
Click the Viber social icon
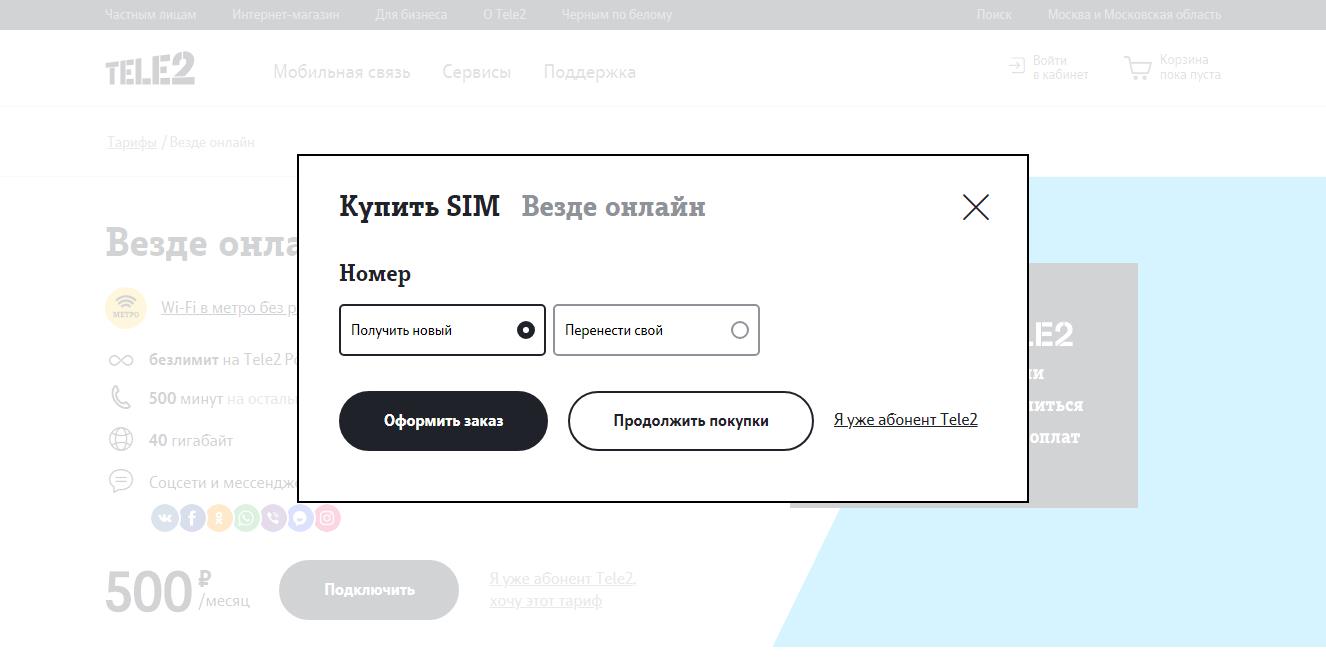[273, 518]
